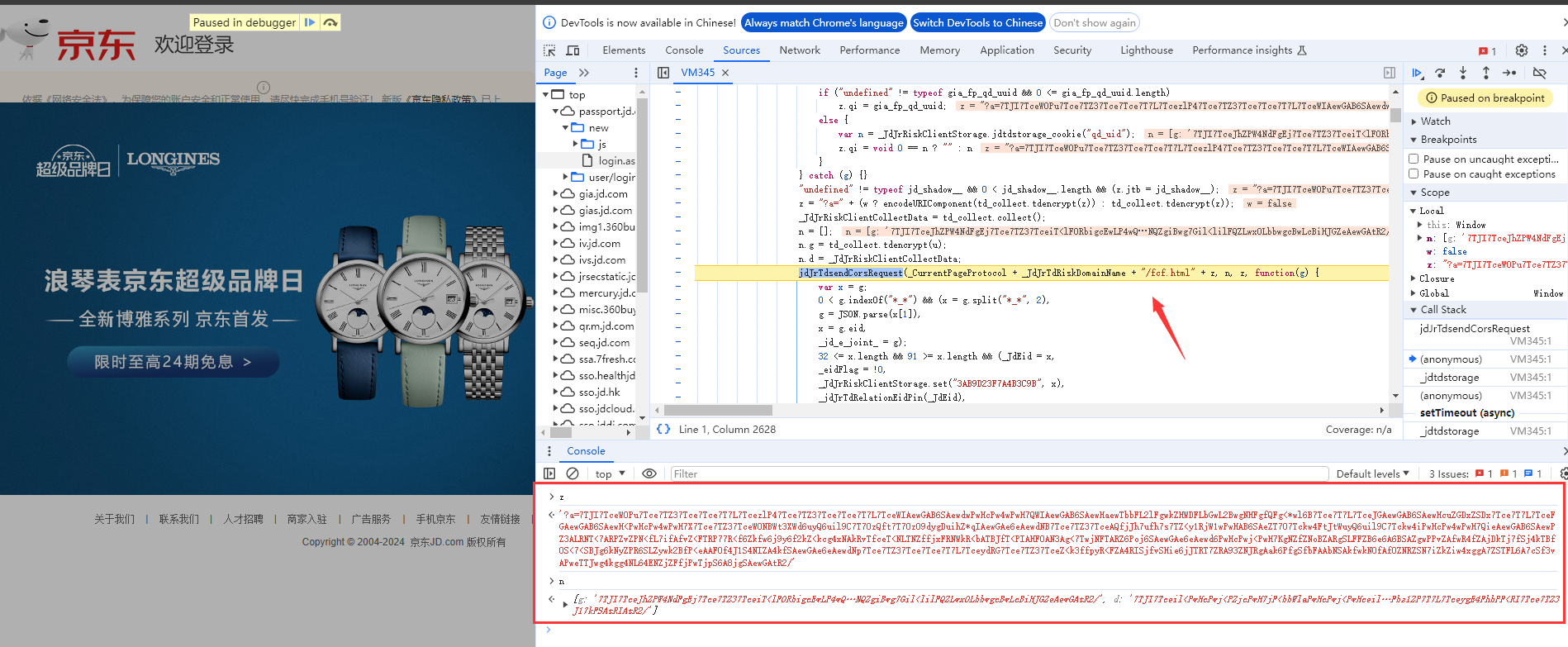The height and width of the screenshot is (647, 1568).
Task: Open the Default levels dropdown
Action: pyautogui.click(x=1372, y=473)
